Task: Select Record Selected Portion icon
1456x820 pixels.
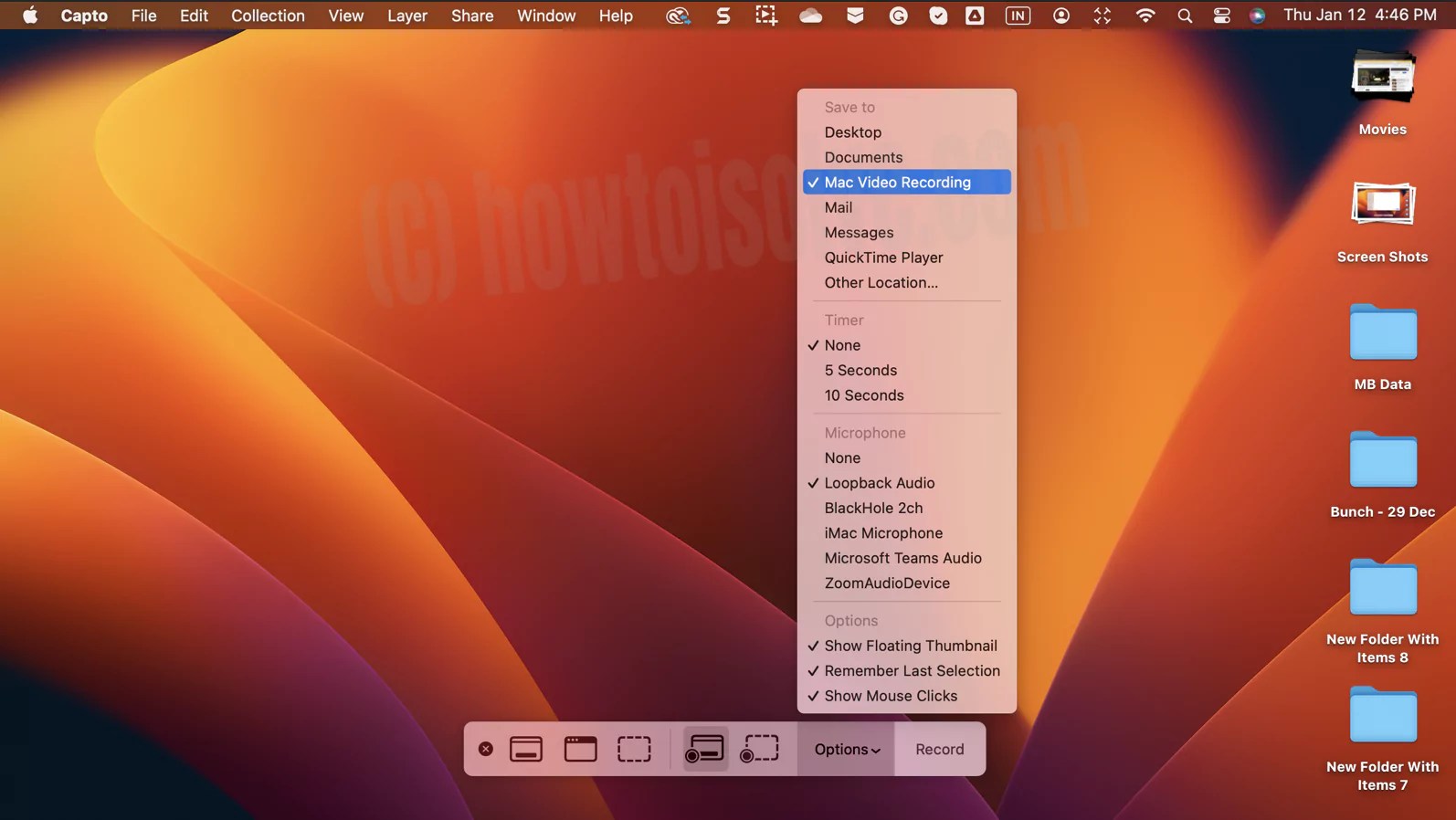Action: [x=759, y=749]
